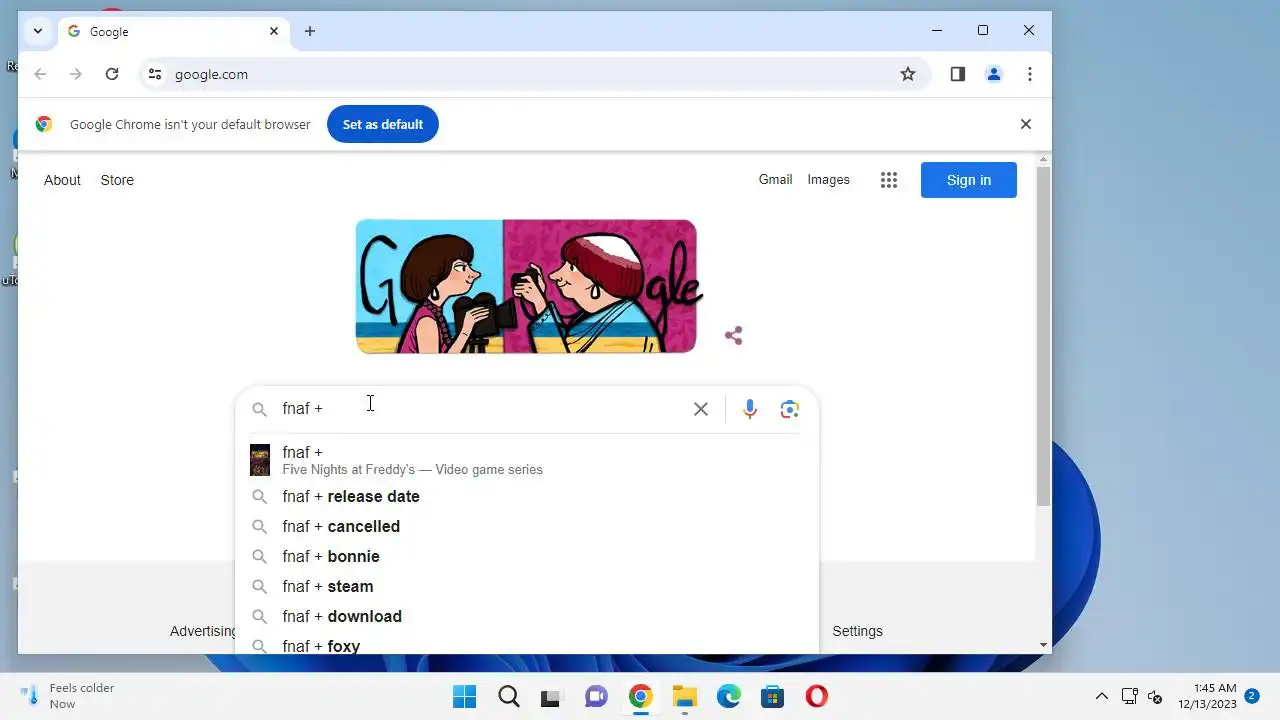This screenshot has height=720, width=1280.
Task: Open the Chrome tab search dropdown arrow
Action: coord(37,31)
